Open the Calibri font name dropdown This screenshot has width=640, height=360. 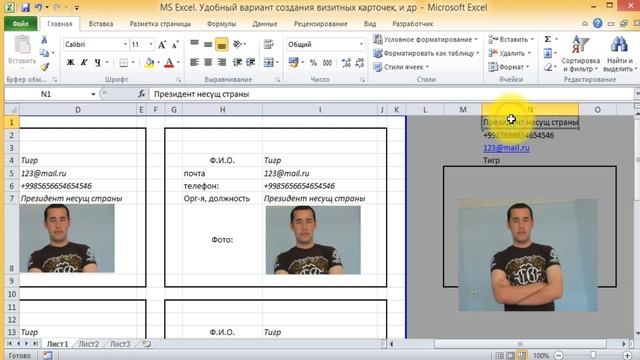click(x=125, y=44)
